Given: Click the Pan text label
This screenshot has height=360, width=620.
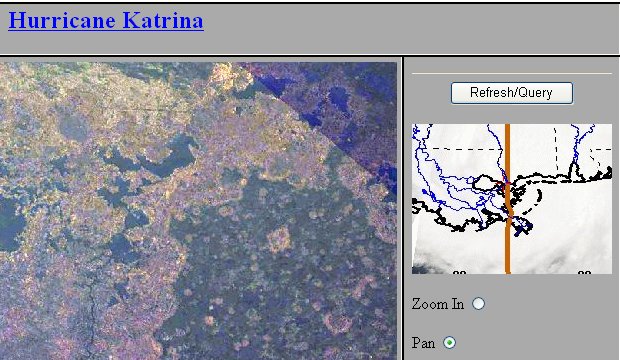Looking at the screenshot, I should pos(423,343).
